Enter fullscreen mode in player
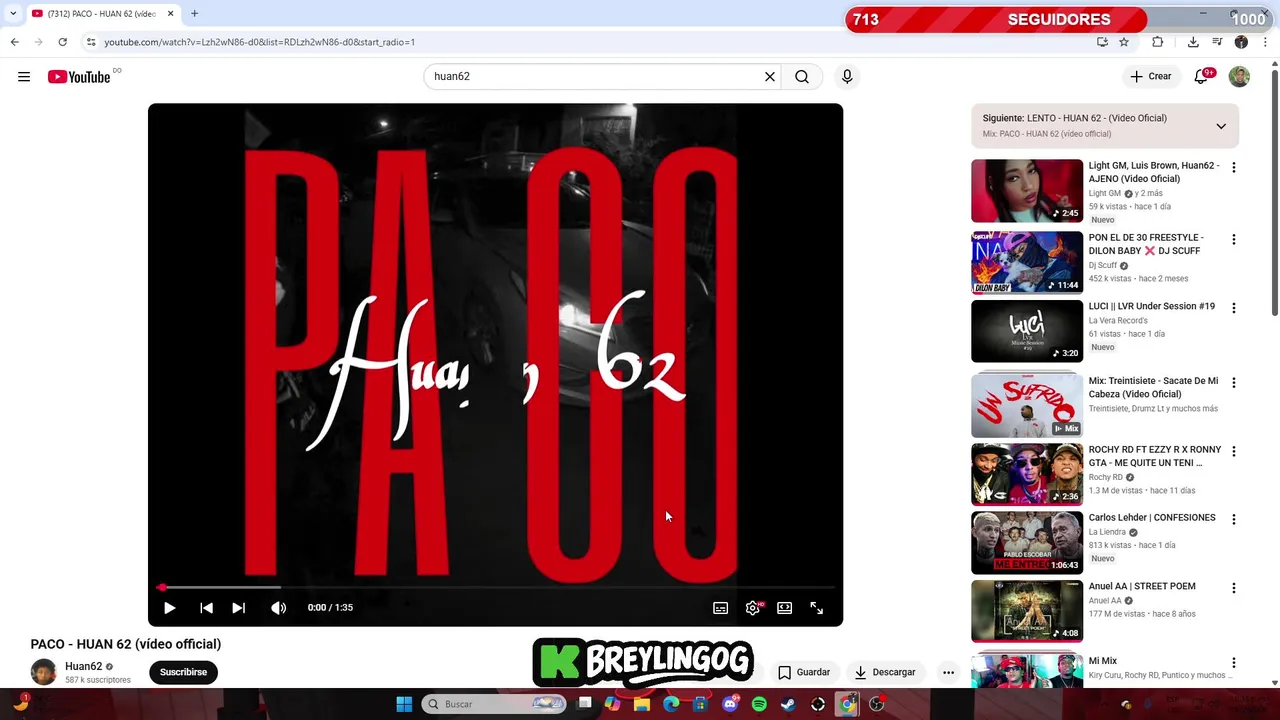Image resolution: width=1280 pixels, height=720 pixels. click(816, 607)
